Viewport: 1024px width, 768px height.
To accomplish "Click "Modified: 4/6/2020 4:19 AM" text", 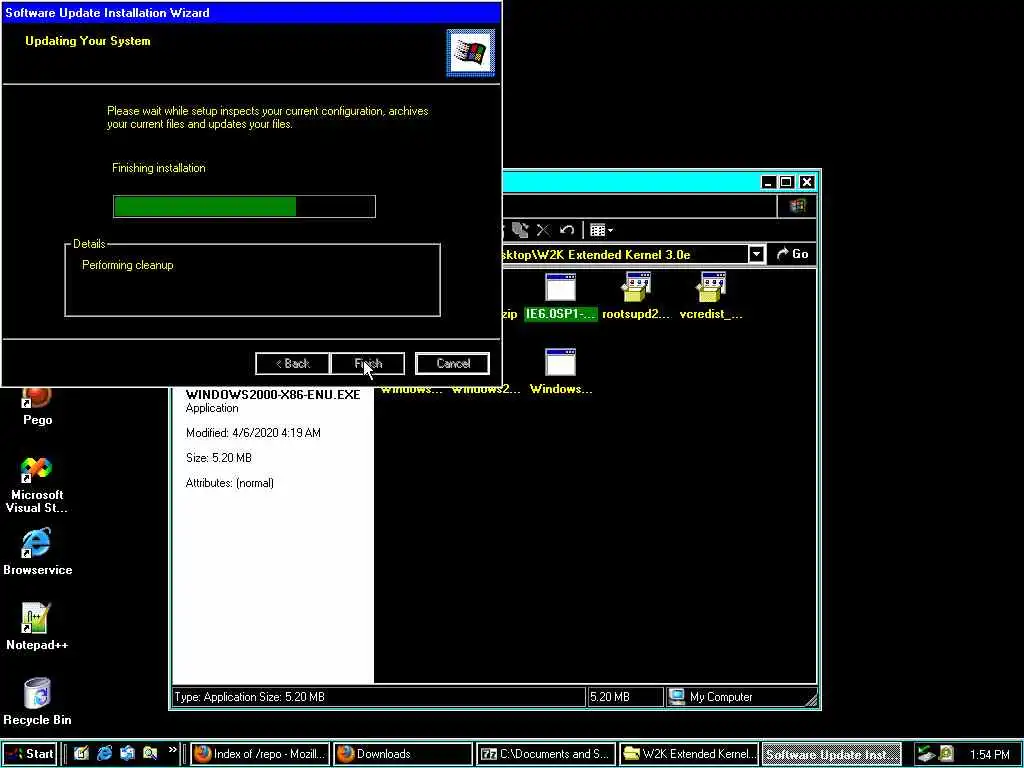I will point(253,433).
